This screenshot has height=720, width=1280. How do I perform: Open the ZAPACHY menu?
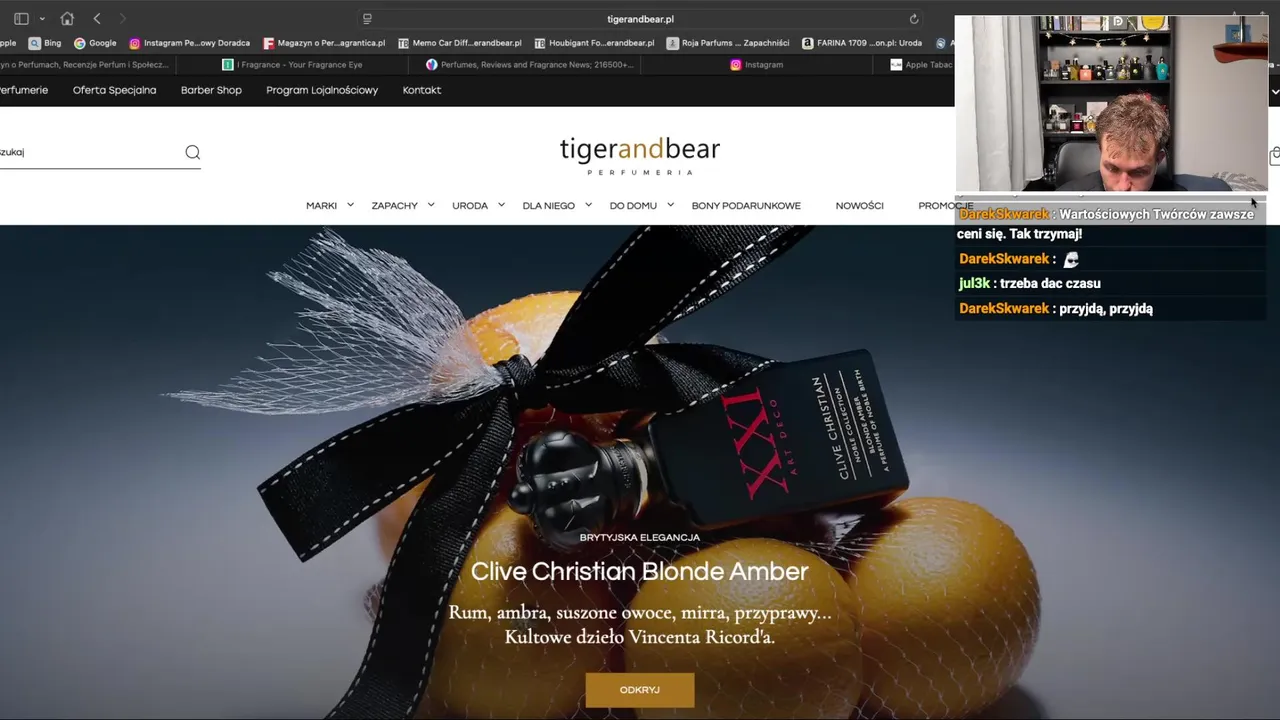click(x=394, y=206)
